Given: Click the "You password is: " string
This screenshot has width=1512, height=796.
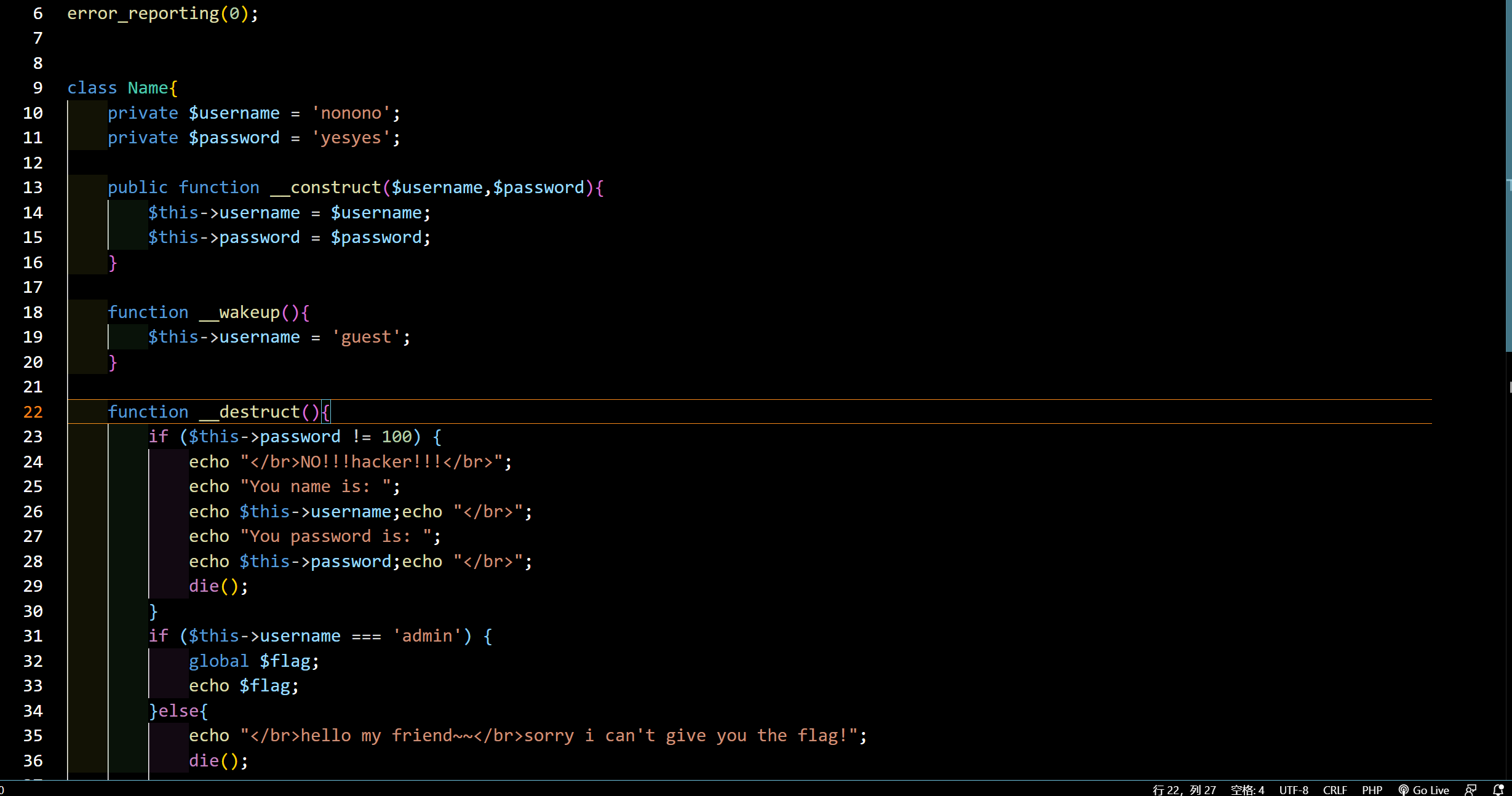Looking at the screenshot, I should pyautogui.click(x=336, y=536).
